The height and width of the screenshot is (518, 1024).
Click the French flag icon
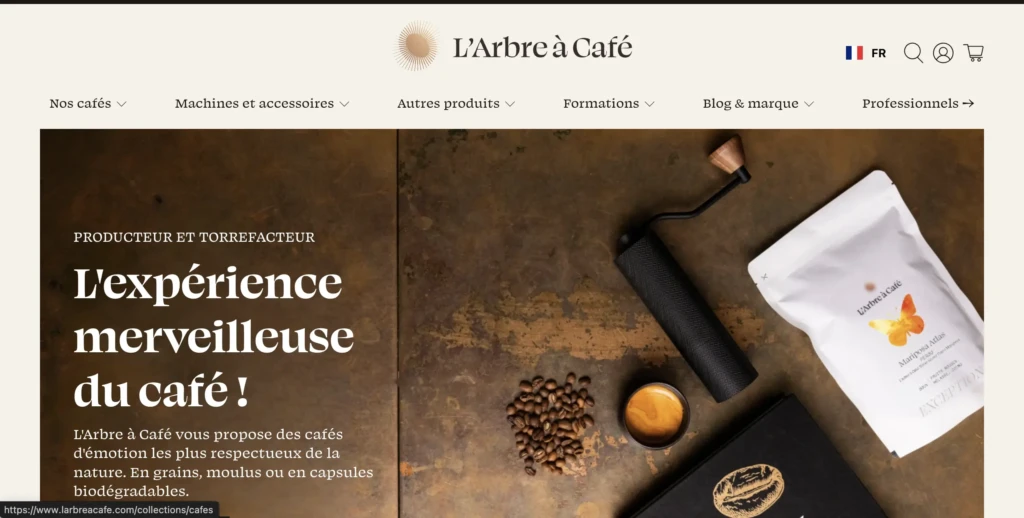854,53
